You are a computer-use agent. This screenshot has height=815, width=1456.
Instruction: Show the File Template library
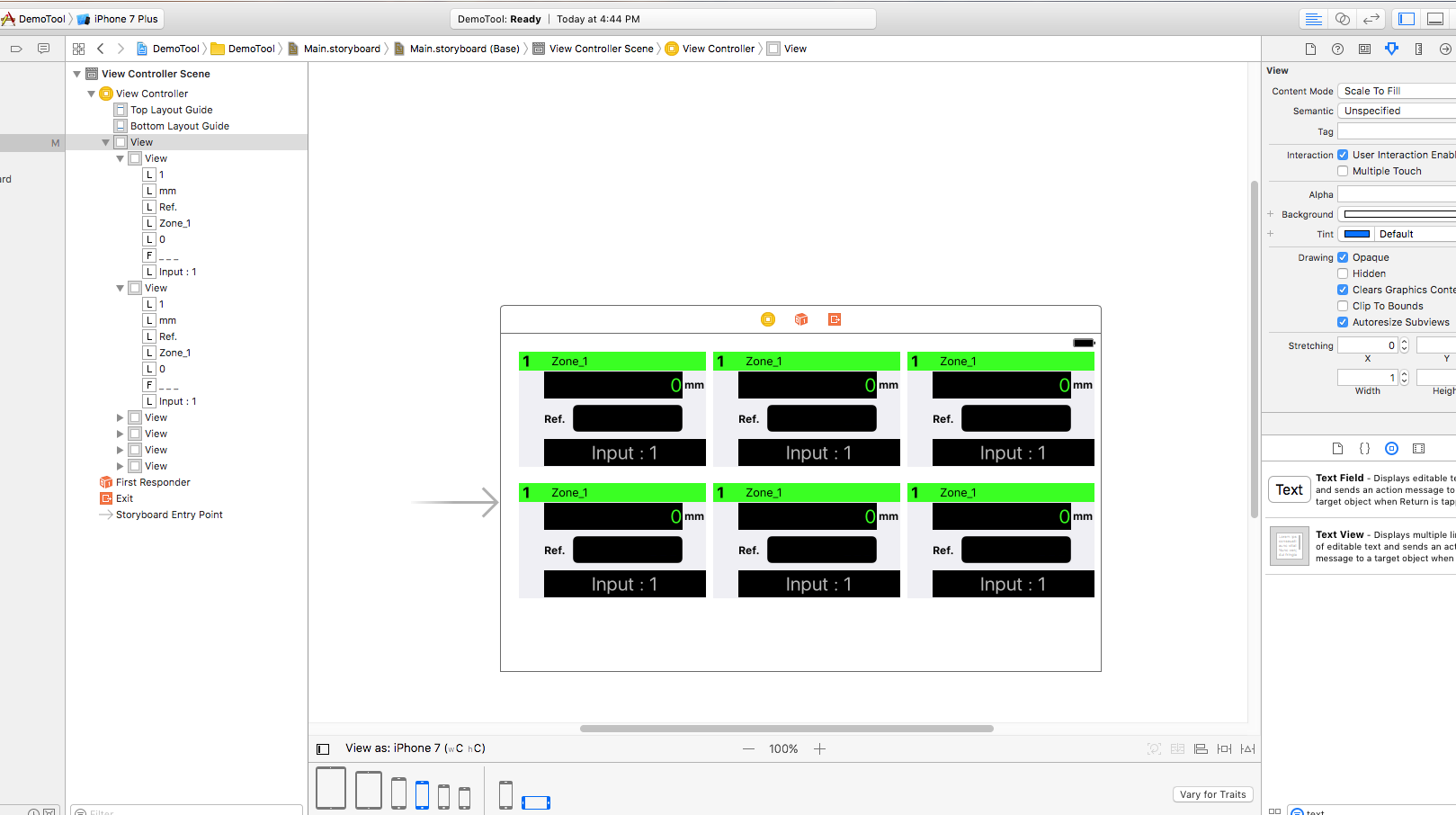click(1337, 448)
